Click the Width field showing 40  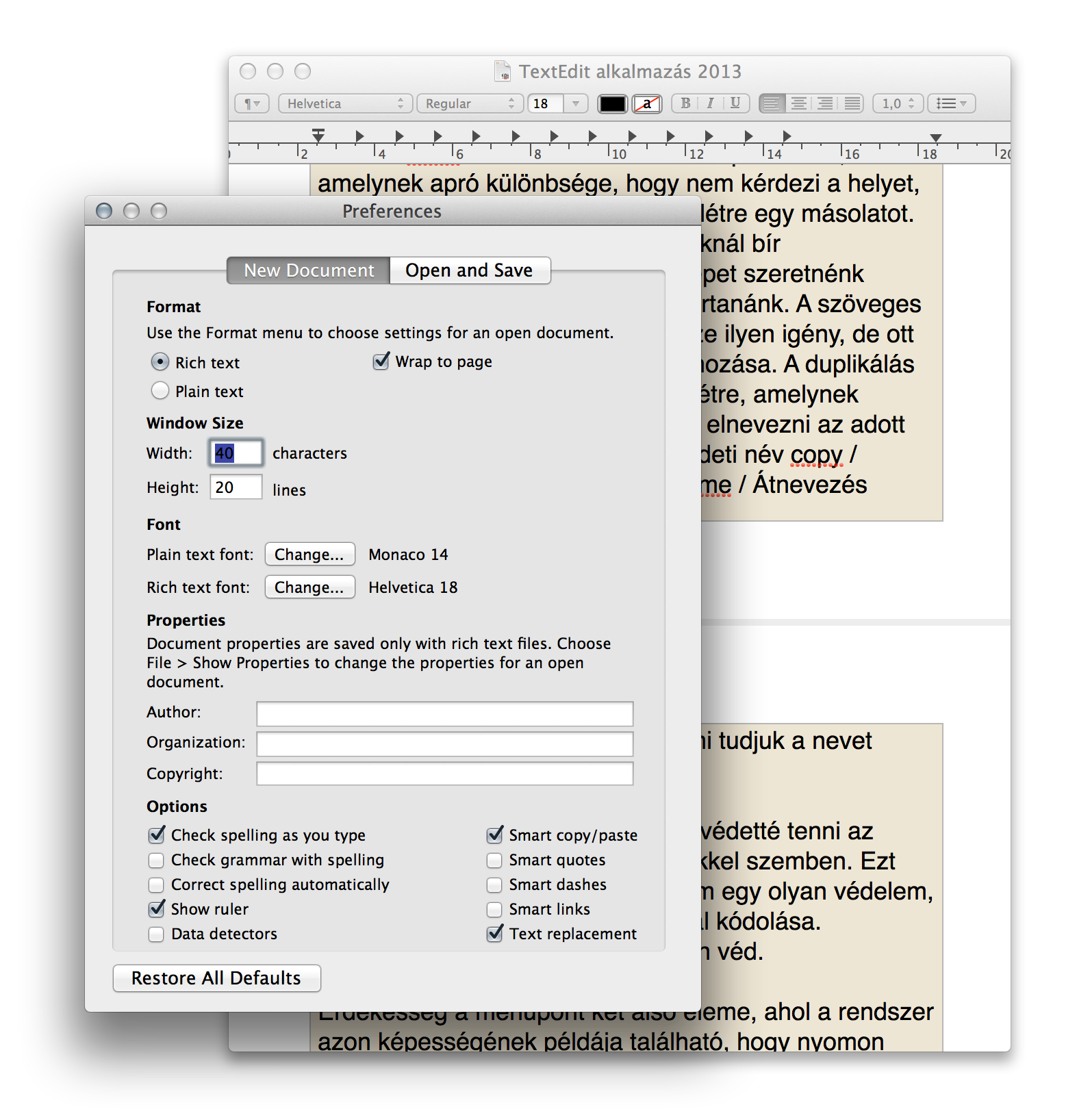(236, 453)
